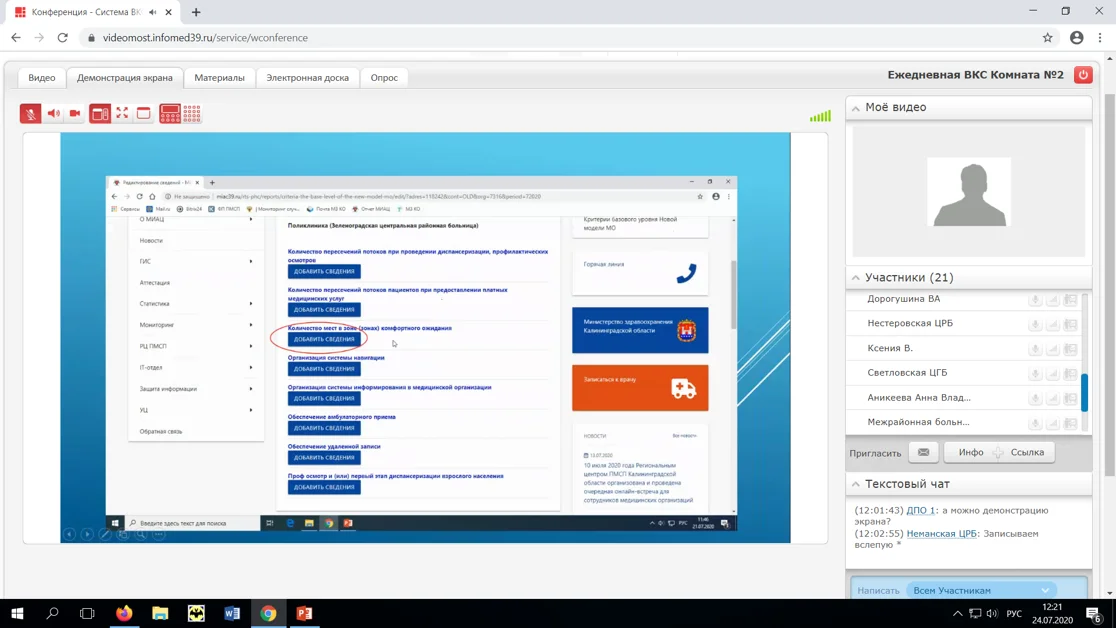Toggle the muted microphone button
This screenshot has height=628, width=1116.
tap(30, 114)
